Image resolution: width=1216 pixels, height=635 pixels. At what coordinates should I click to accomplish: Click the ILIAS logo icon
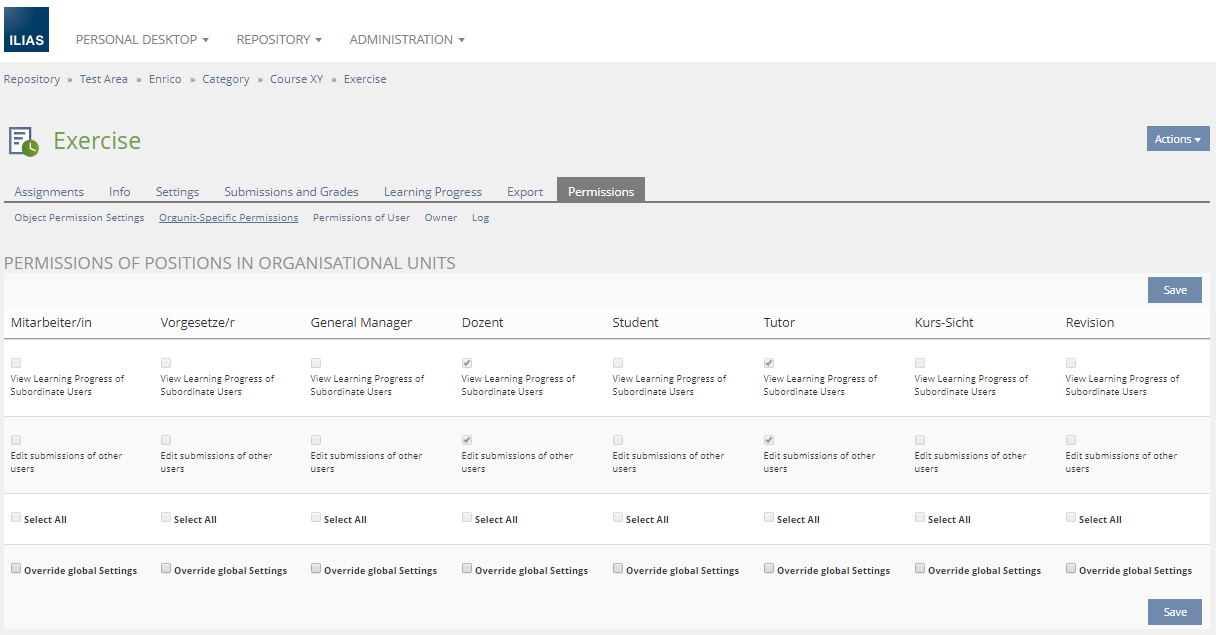[26, 30]
